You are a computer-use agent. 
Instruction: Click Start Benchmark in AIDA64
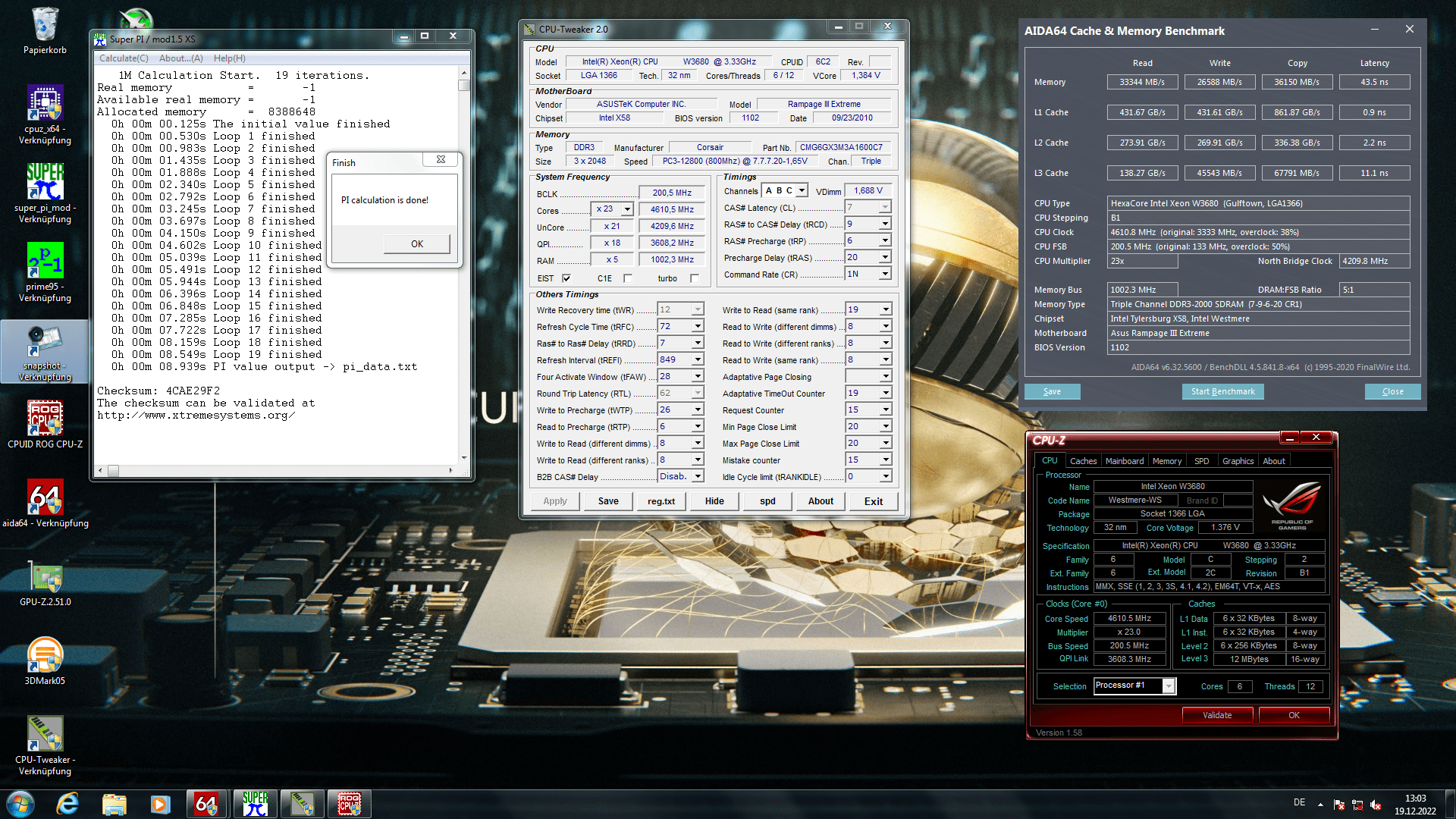point(1222,391)
